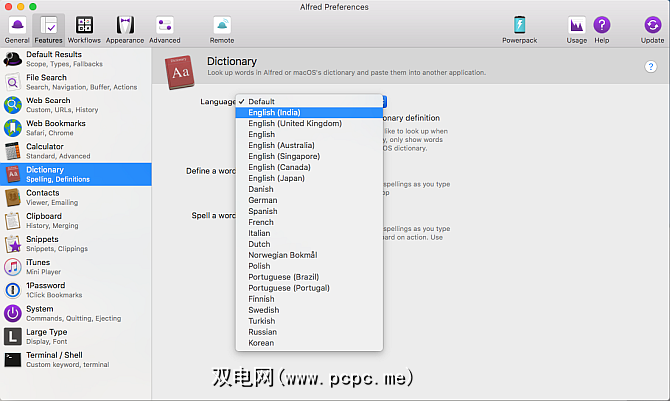Select Dutch dictionary language
This screenshot has height=401, width=670.
309,244
